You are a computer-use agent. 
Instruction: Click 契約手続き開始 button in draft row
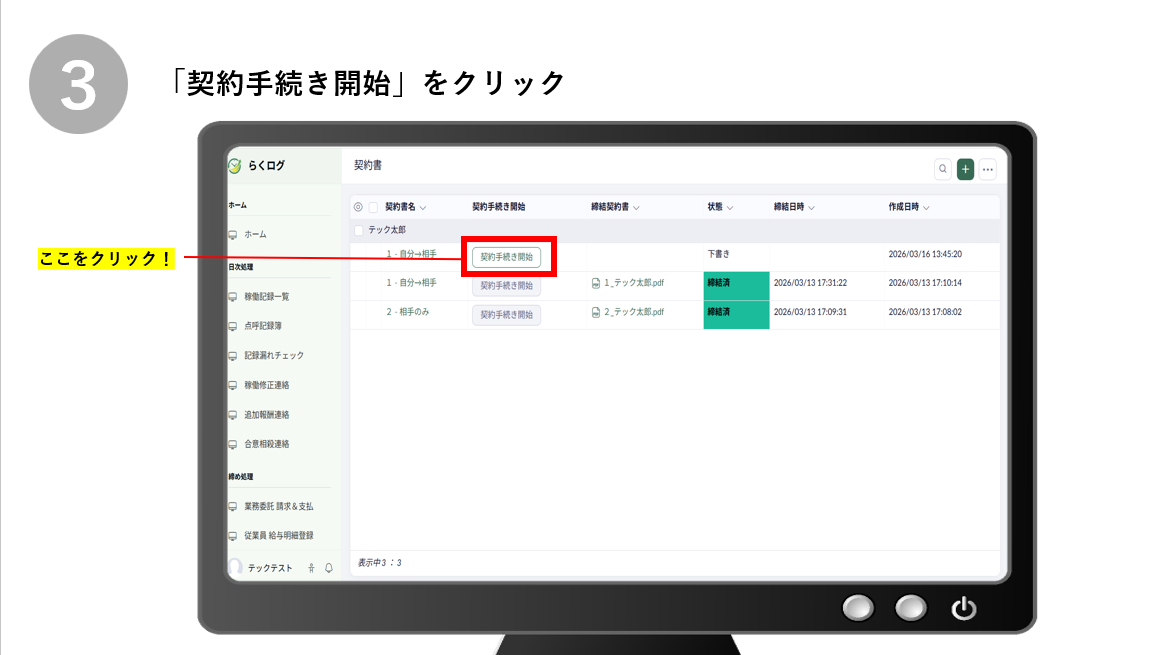point(506,257)
